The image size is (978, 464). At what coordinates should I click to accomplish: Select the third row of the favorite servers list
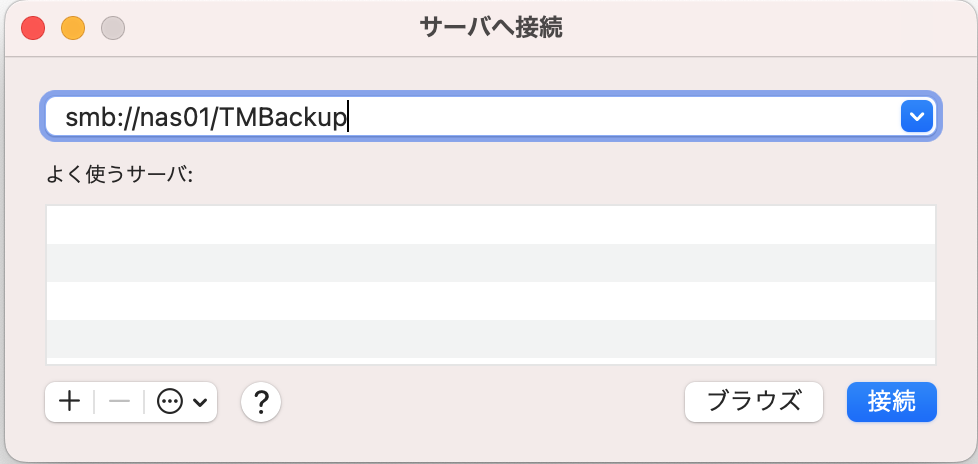coord(490,301)
